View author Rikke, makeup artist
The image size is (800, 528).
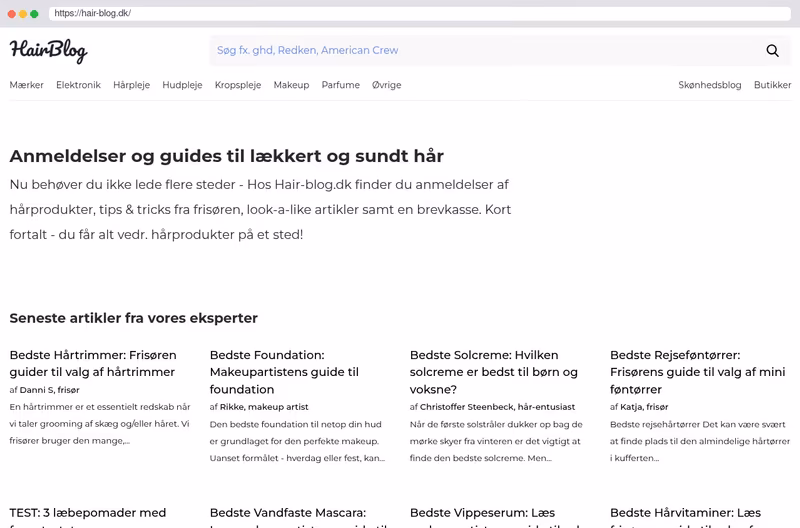pyautogui.click(x=264, y=407)
